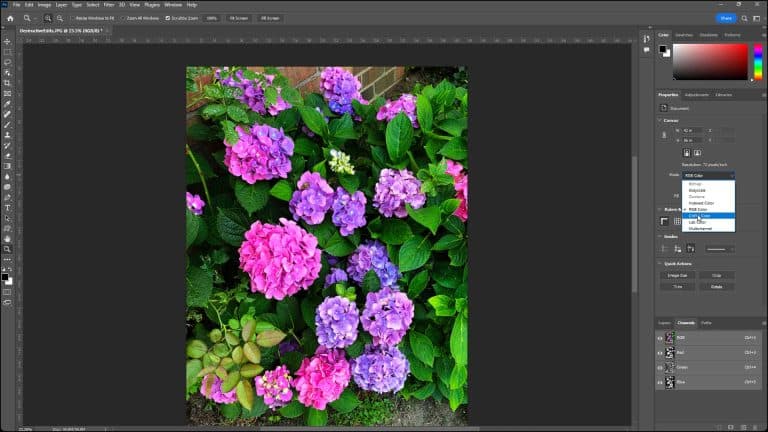Hide the Red channel eye icon
This screenshot has width=768, height=432.
660,353
